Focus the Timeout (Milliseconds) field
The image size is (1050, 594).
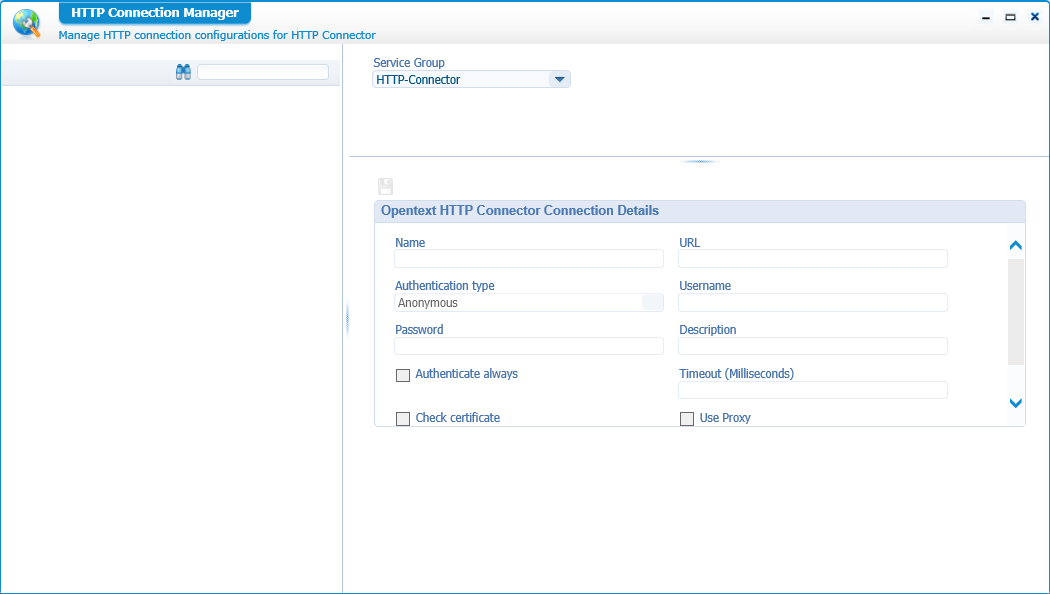click(x=813, y=390)
